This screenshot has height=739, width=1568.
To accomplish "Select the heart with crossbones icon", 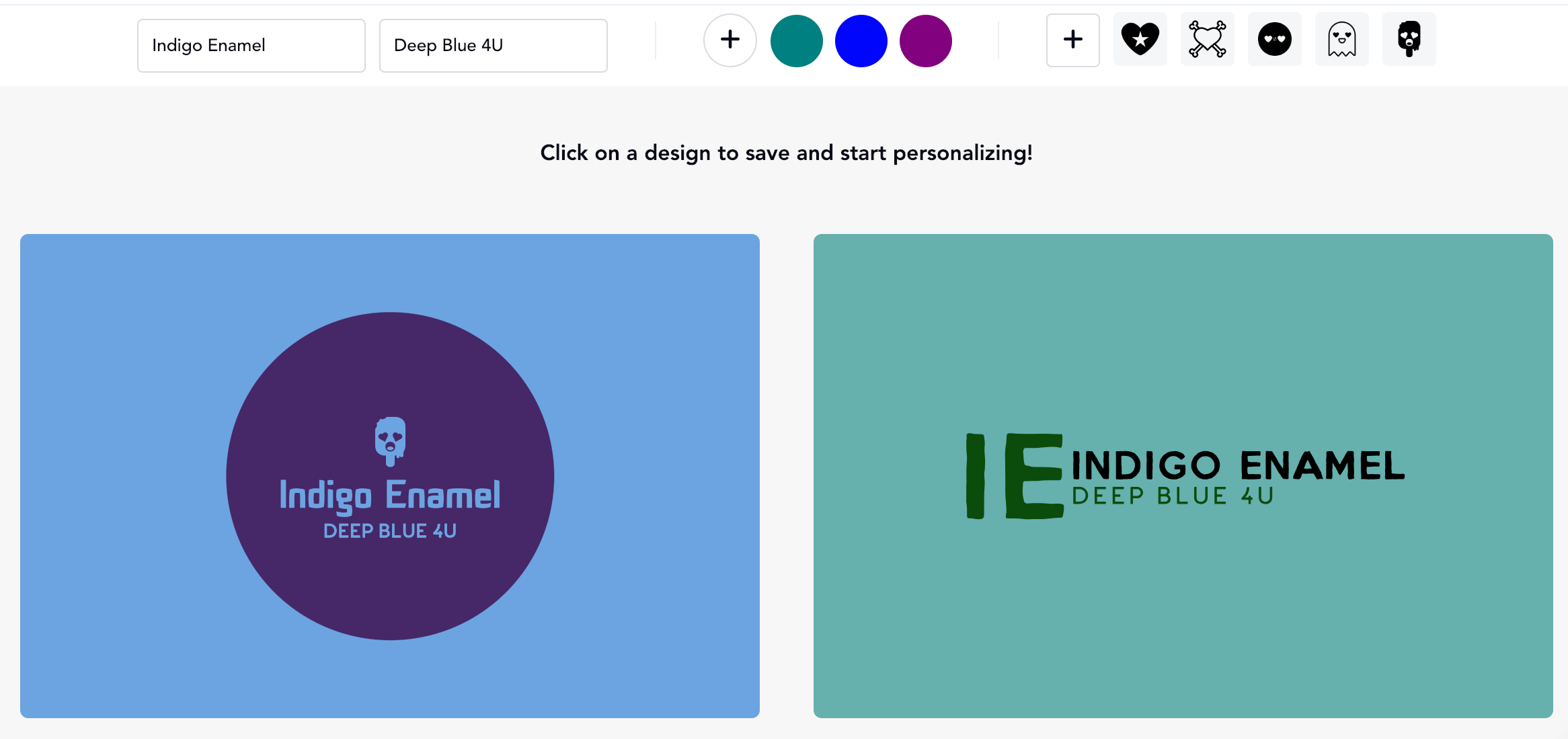I will tap(1207, 40).
